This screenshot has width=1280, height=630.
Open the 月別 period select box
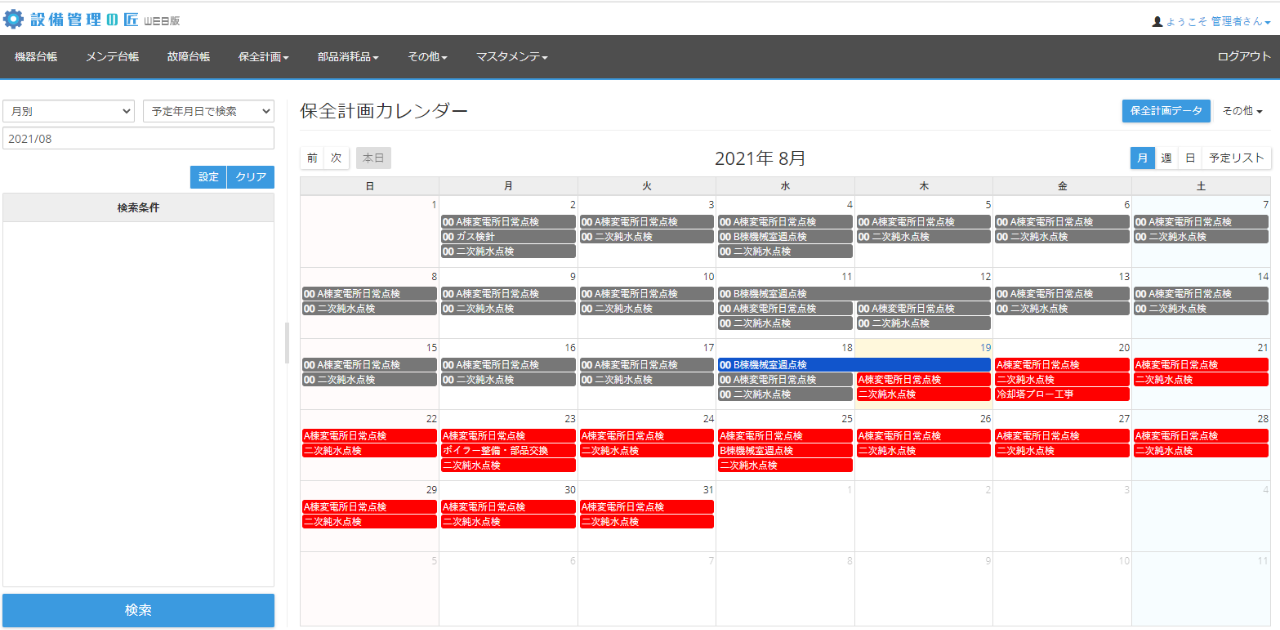[x=69, y=111]
